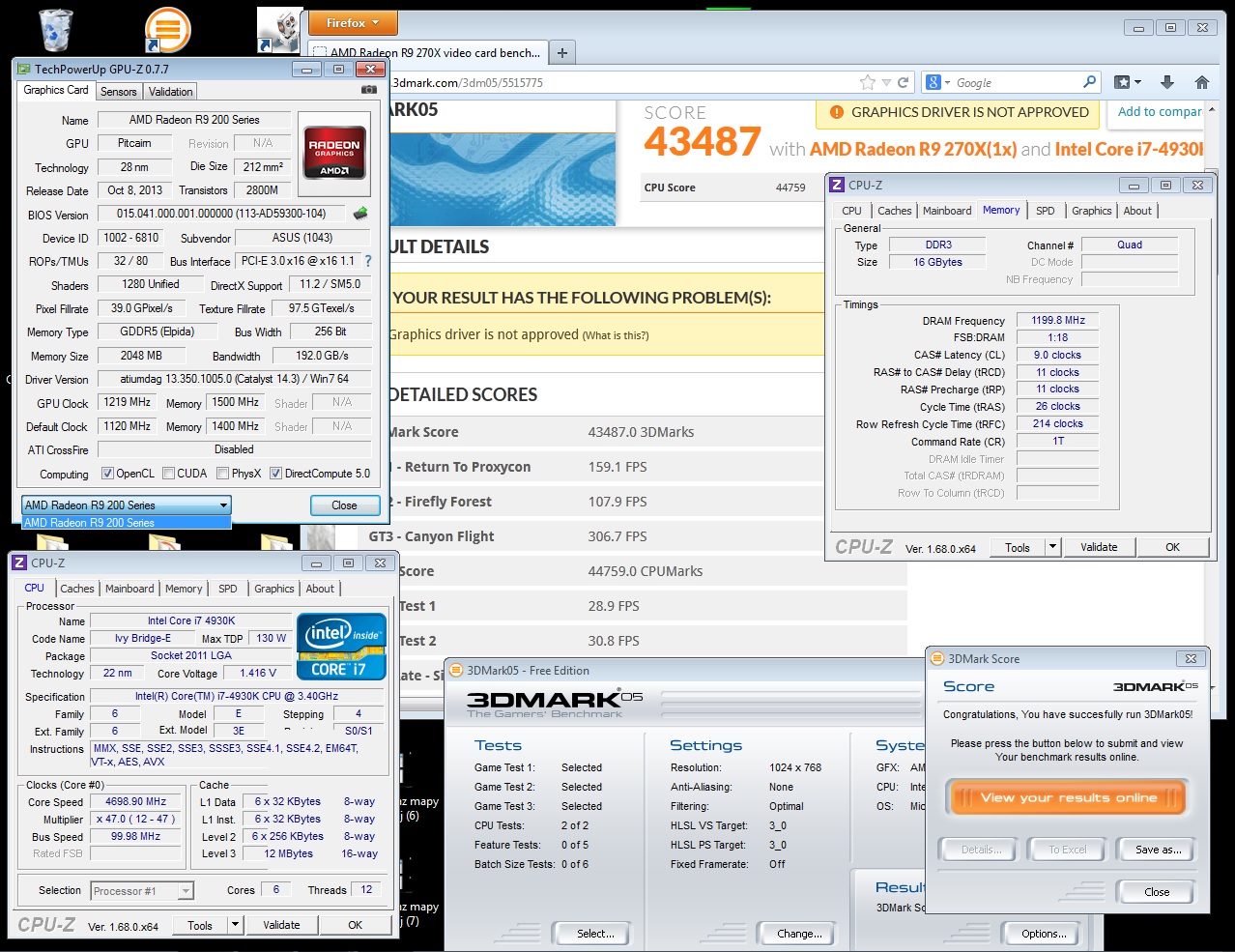Viewport: 1235px width, 952px height.
Task: Click GPU-Z title bar app icon
Action: (x=24, y=69)
